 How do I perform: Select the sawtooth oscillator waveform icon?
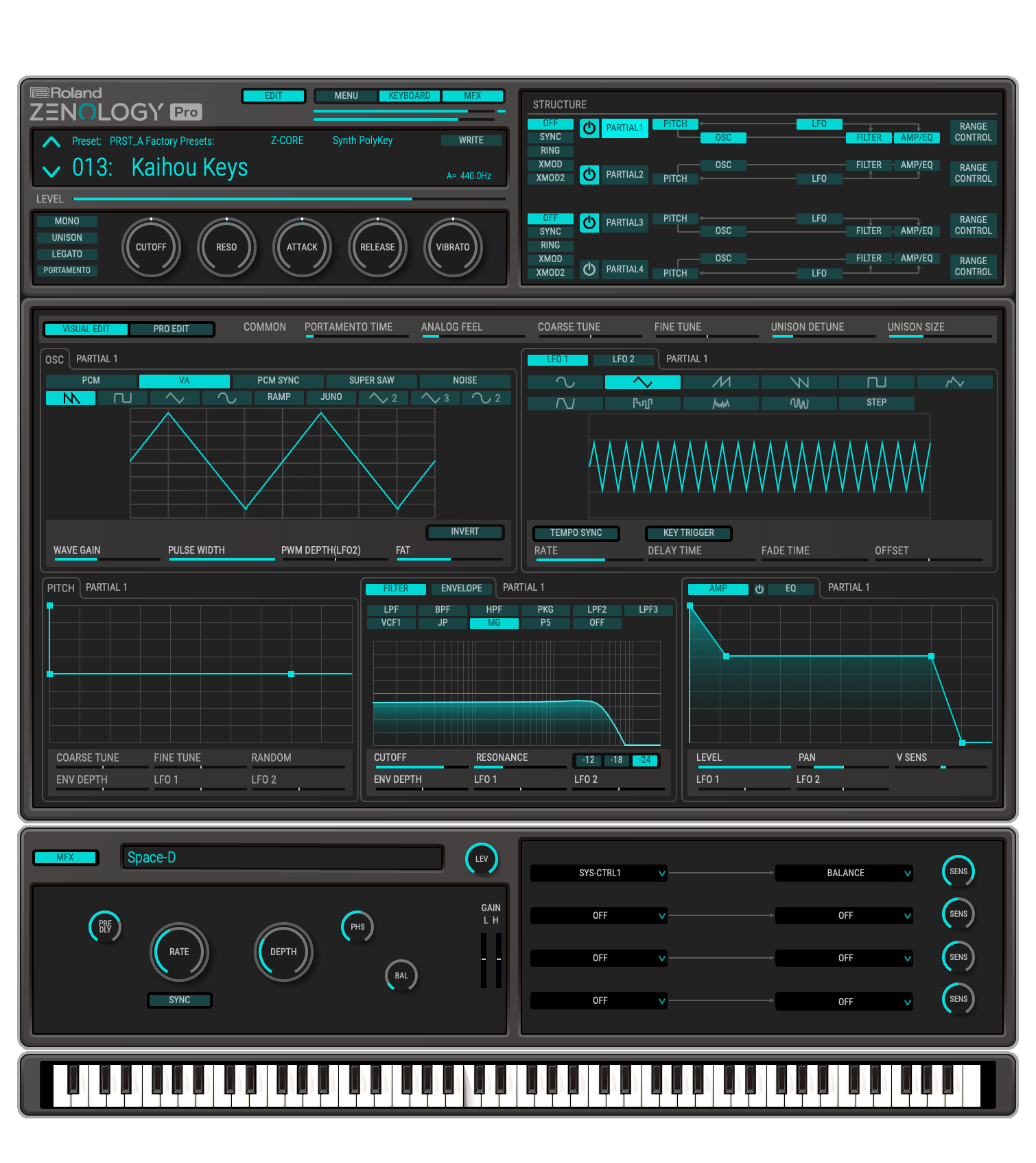click(71, 398)
